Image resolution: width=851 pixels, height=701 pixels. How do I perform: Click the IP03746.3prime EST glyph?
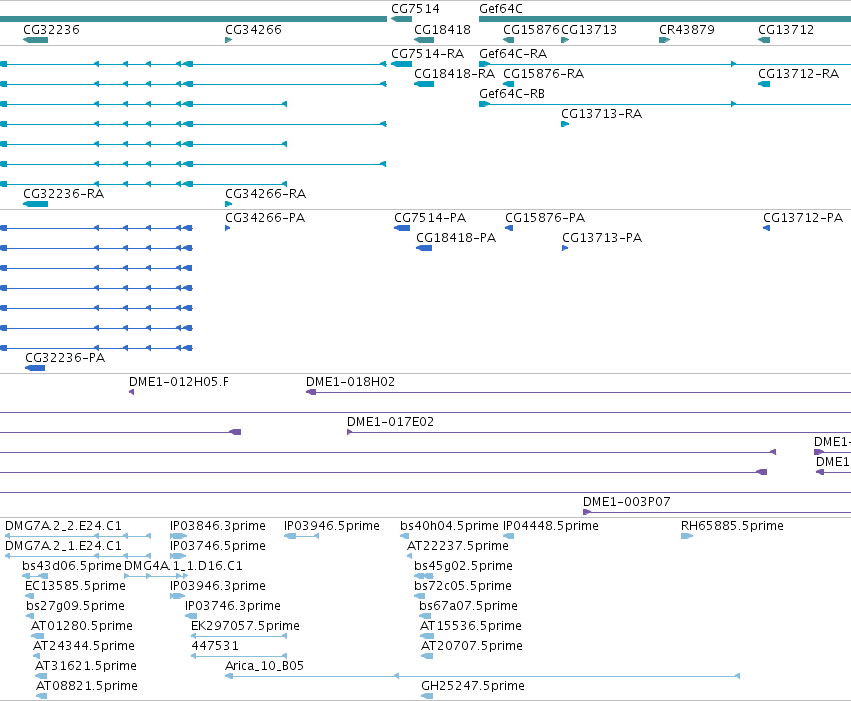(191, 616)
